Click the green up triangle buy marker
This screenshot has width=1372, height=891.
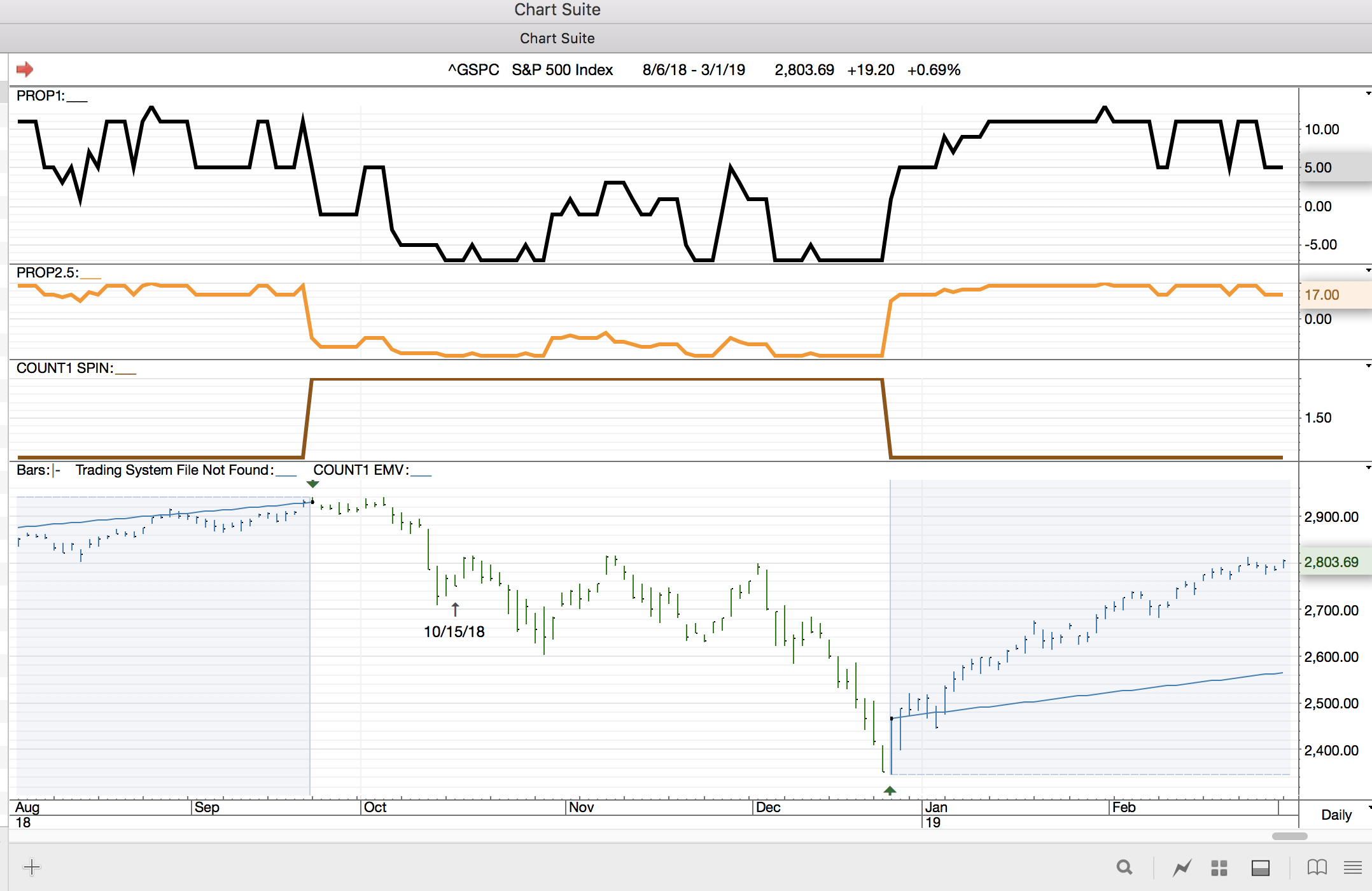(890, 790)
